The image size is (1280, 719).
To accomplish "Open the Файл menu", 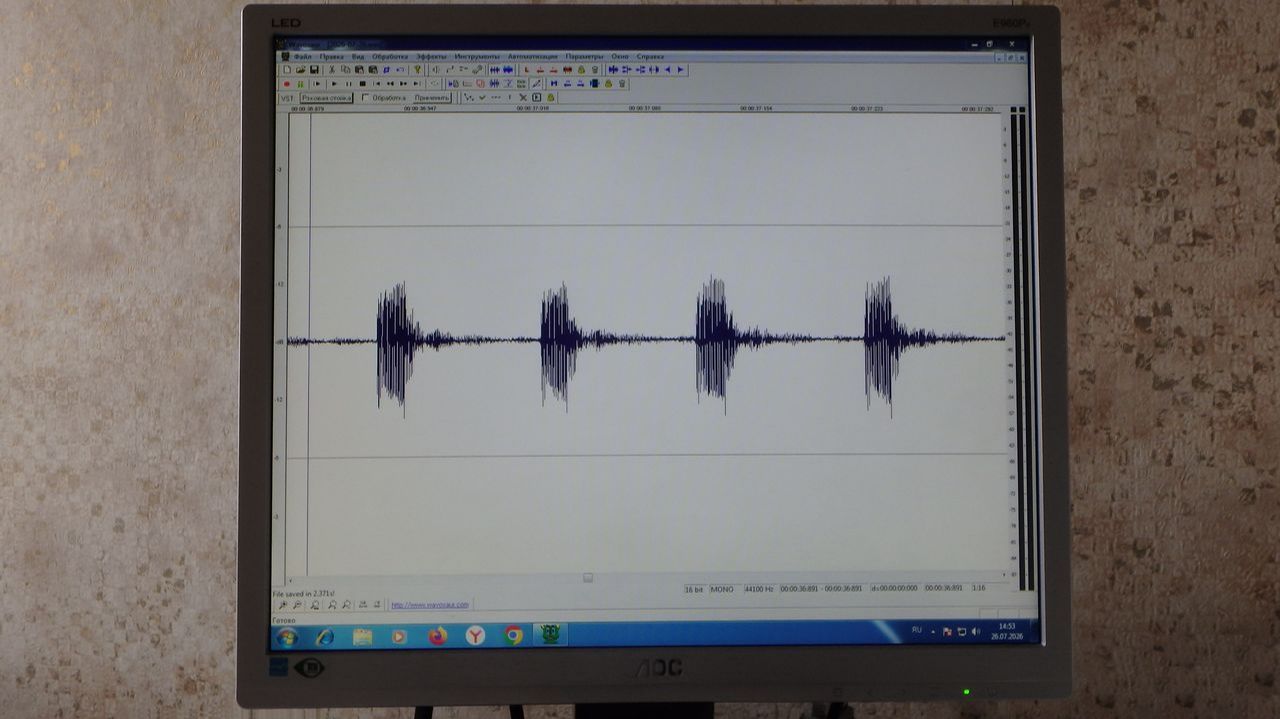I will [303, 57].
